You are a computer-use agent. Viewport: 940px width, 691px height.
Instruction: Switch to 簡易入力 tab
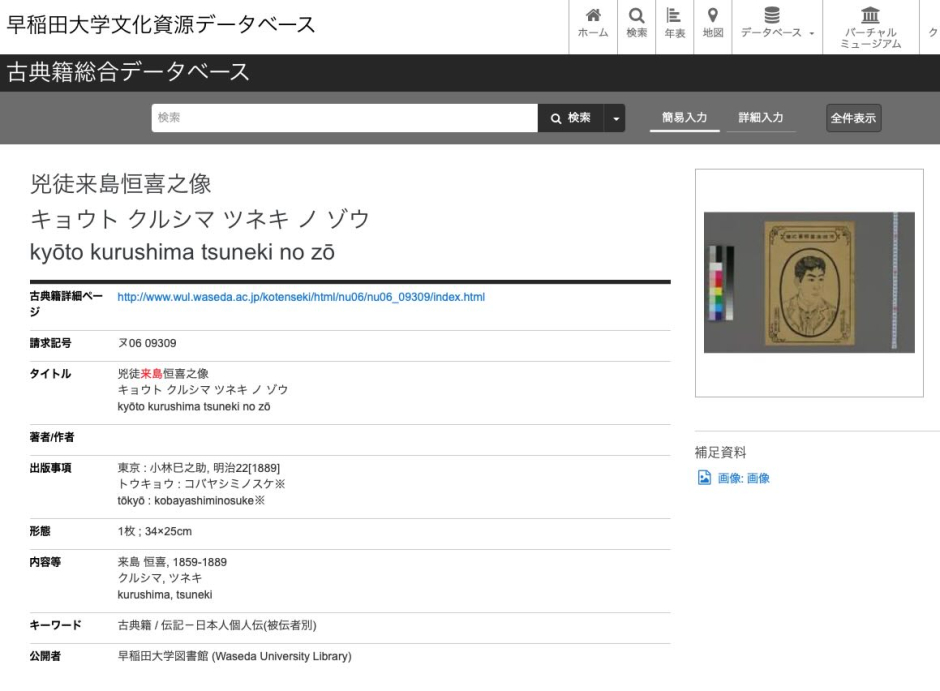(684, 118)
